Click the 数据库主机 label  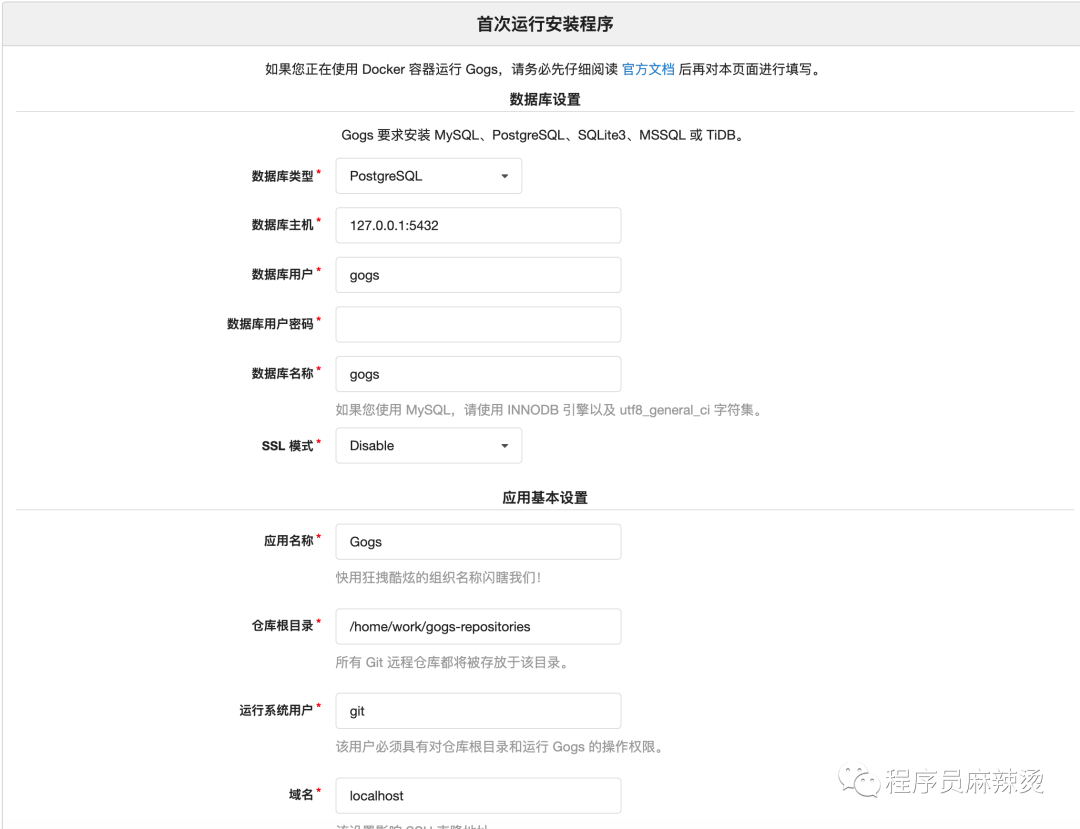point(282,225)
